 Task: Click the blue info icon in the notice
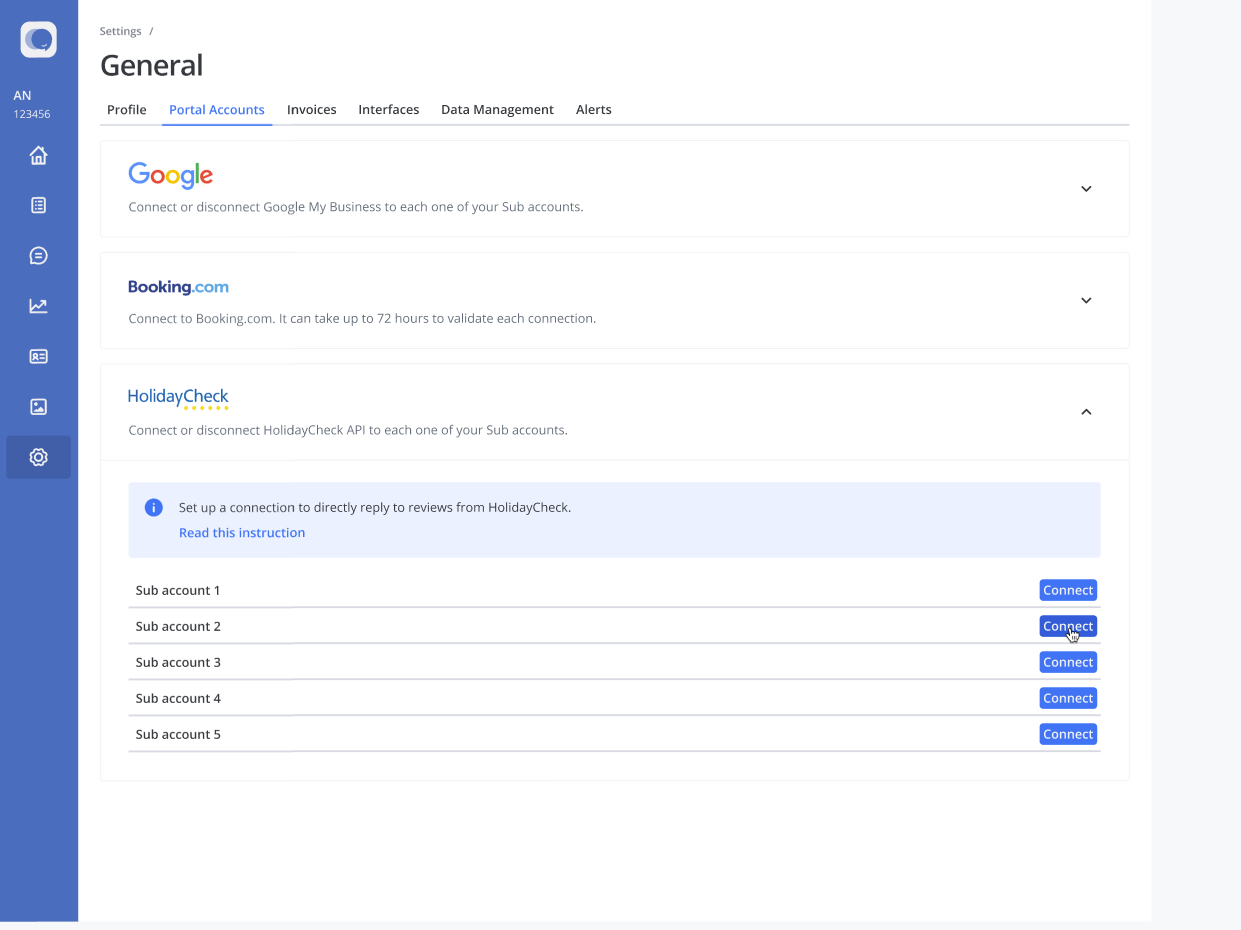coord(154,507)
